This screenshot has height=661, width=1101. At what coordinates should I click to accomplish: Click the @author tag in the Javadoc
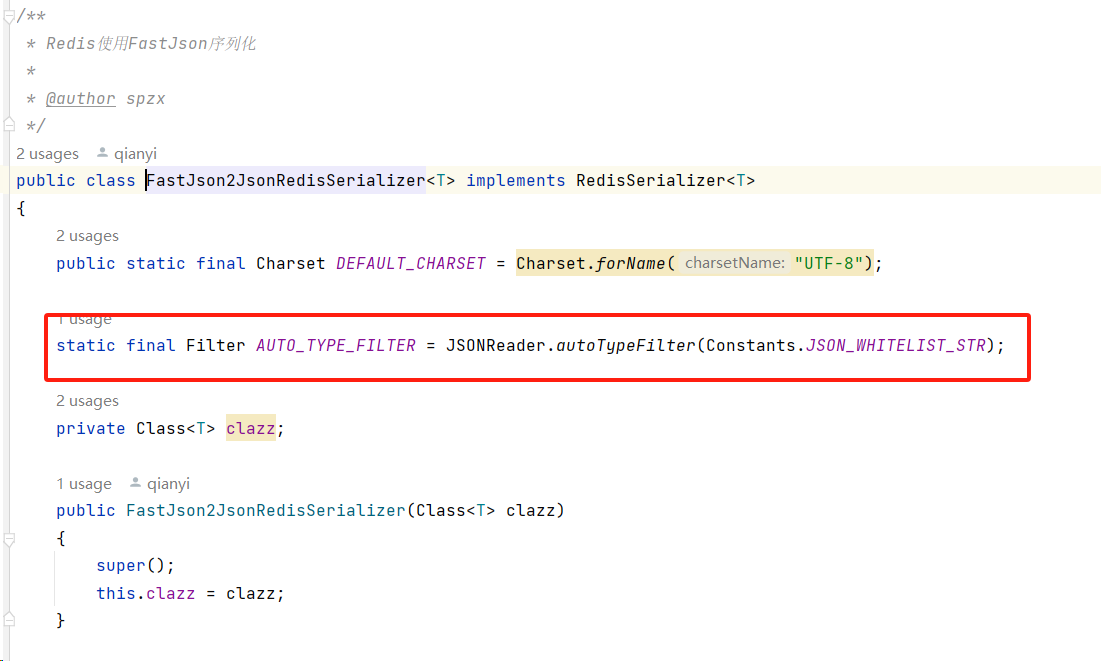[81, 99]
